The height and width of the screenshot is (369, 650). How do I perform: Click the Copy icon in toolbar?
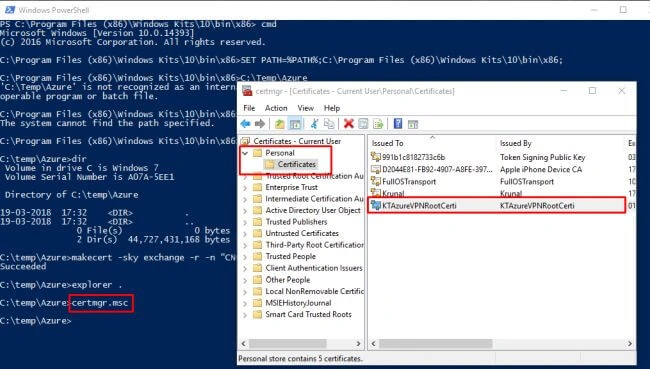click(329, 124)
